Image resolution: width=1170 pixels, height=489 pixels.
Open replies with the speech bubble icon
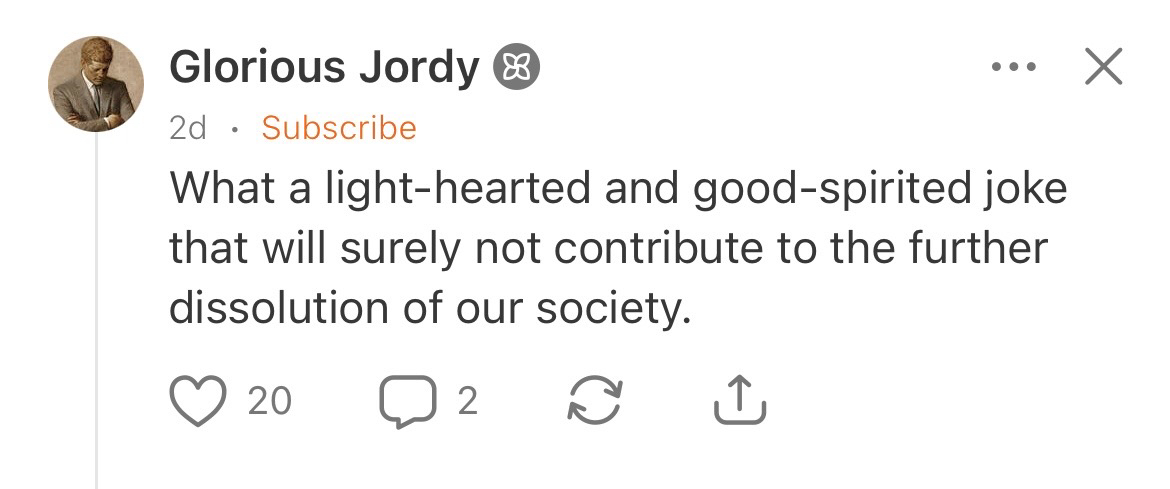pos(404,401)
